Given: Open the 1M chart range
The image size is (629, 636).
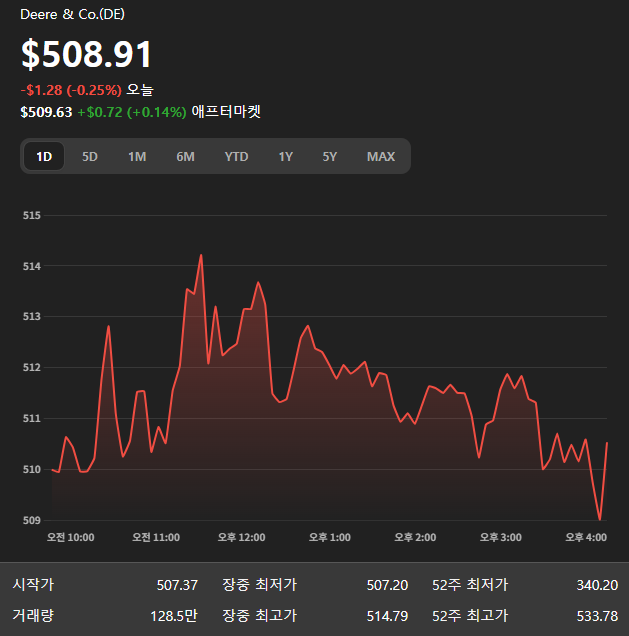Looking at the screenshot, I should (137, 156).
